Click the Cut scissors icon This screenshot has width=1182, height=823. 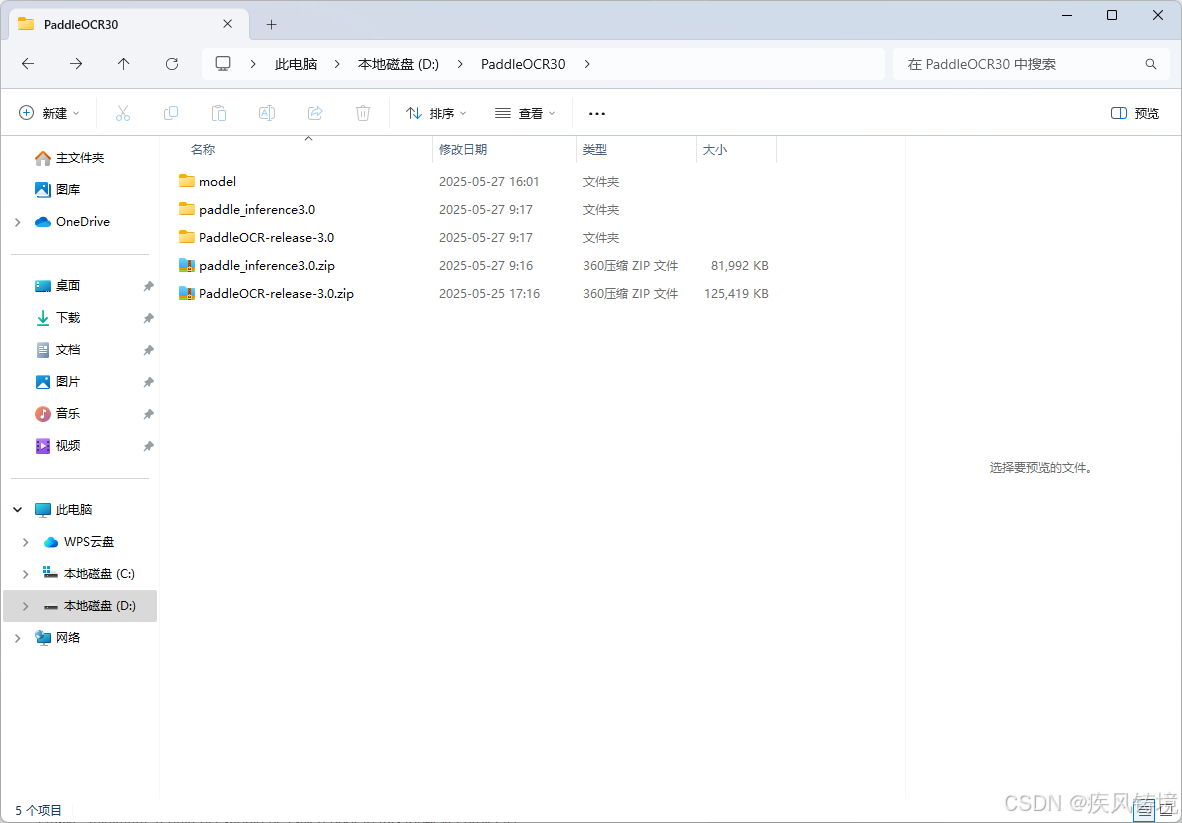[x=123, y=113]
